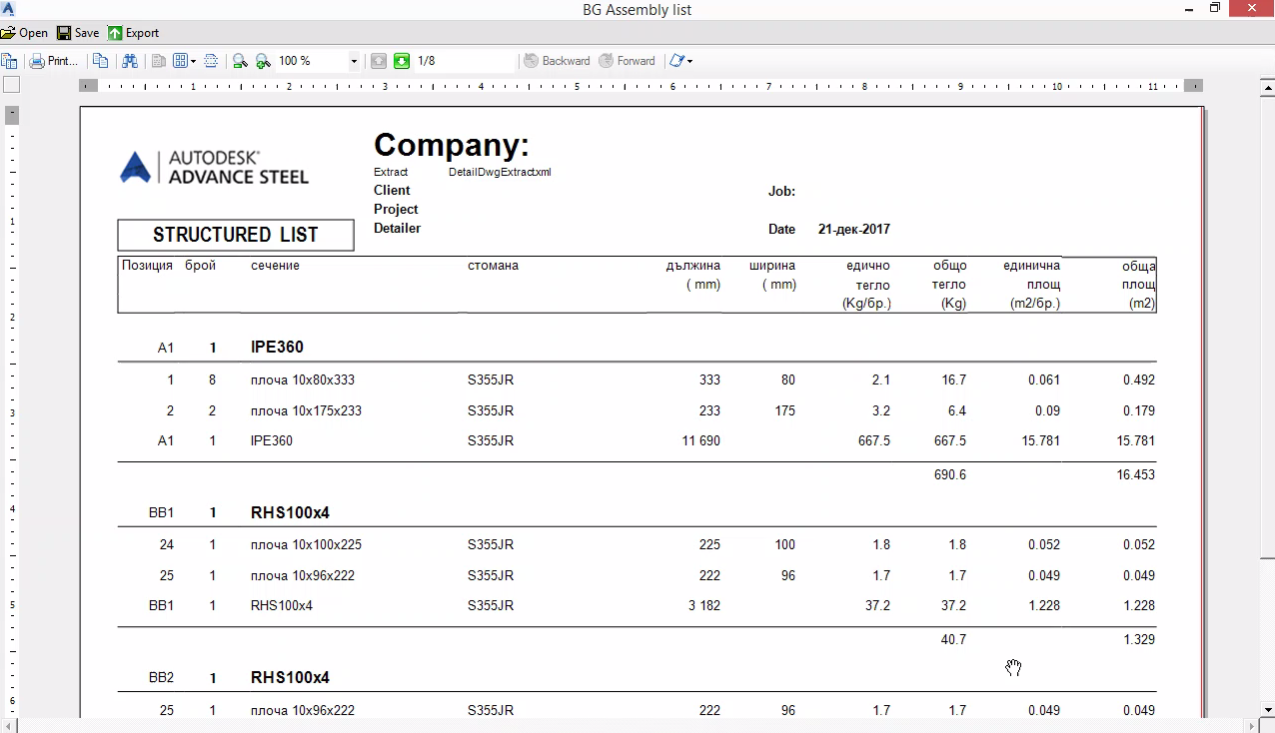Open the Find tool with binoculars icon

[x=130, y=61]
